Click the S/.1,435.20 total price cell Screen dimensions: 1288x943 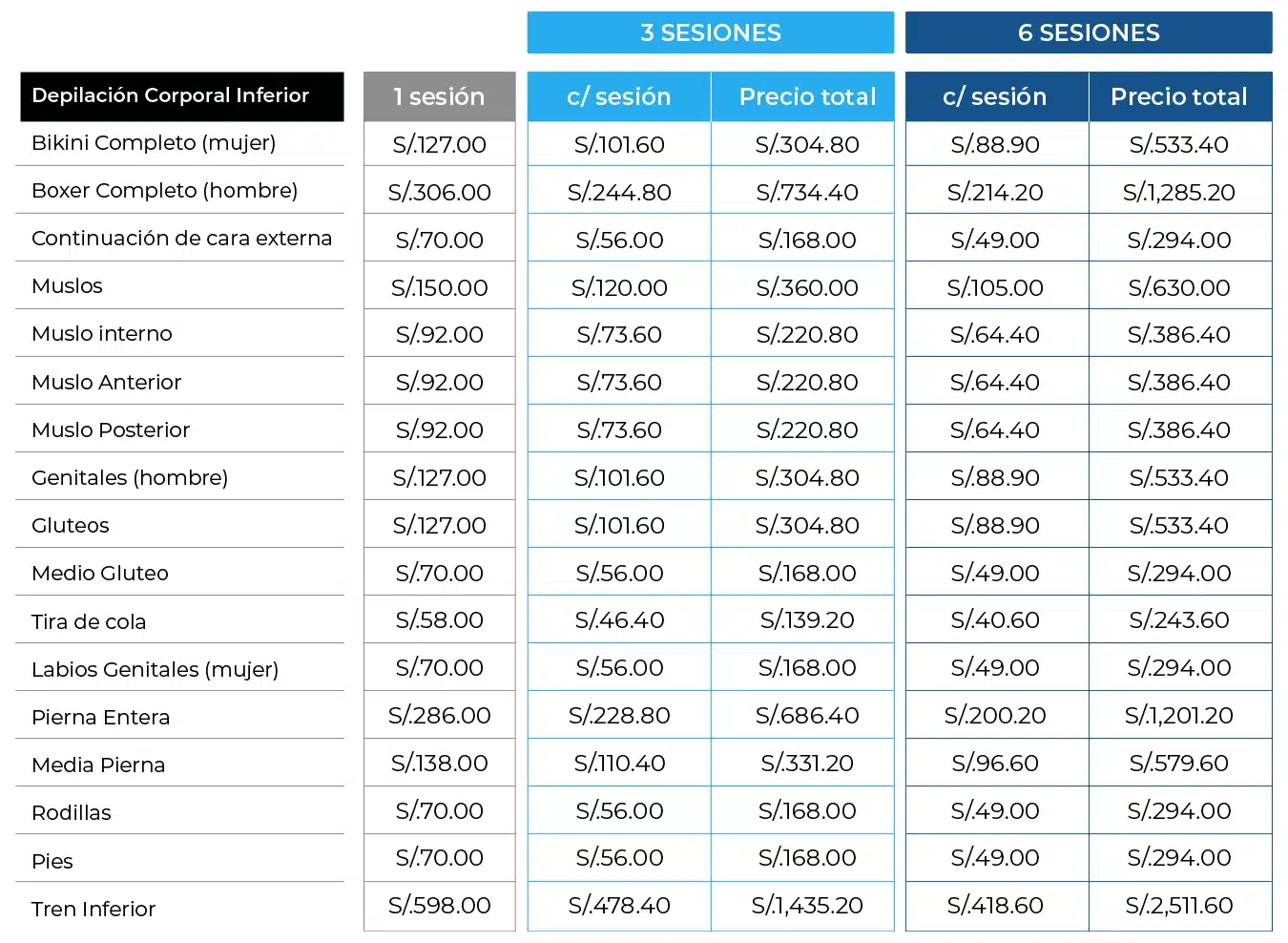[x=807, y=906]
